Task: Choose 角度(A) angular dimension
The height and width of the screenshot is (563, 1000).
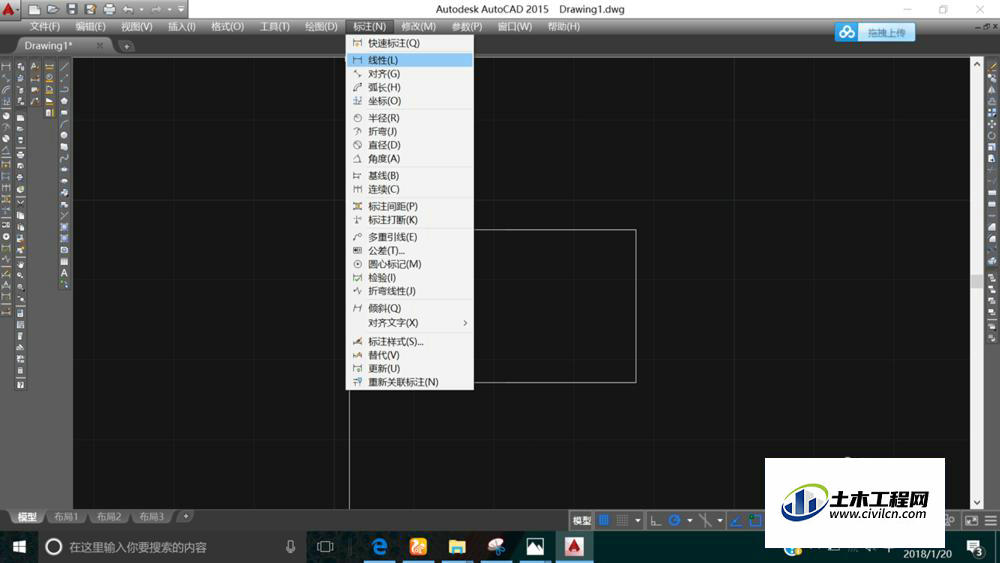Action: click(x=409, y=158)
